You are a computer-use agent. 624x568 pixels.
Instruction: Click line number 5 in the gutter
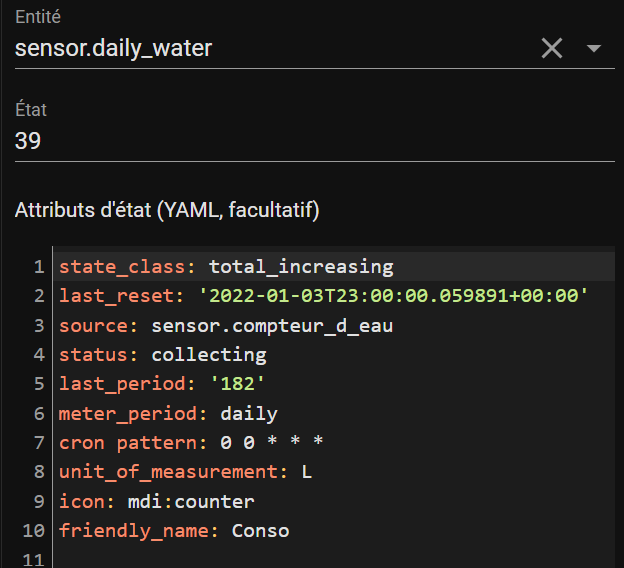39,384
